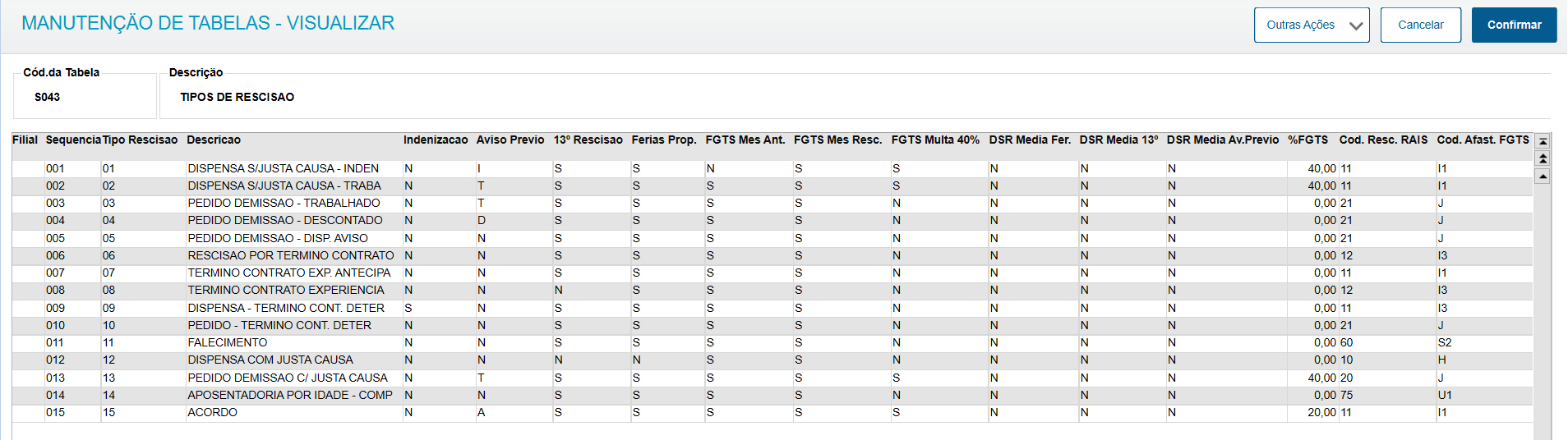The height and width of the screenshot is (440, 1568).
Task: Click the Cancelar button
Action: point(1420,25)
